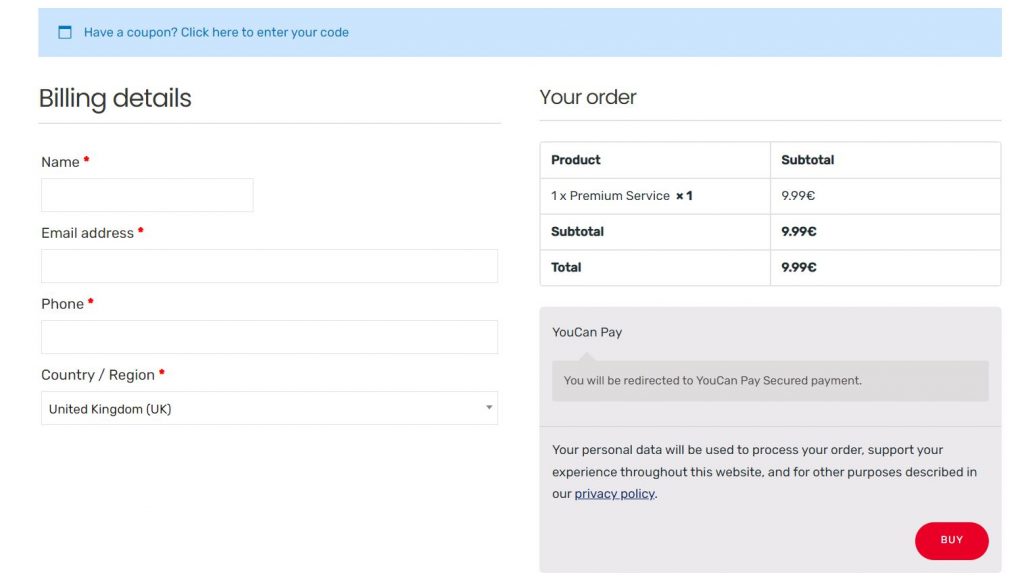Screen dimensions: 1024x579
Task: Click into the Email address field
Action: (x=269, y=266)
